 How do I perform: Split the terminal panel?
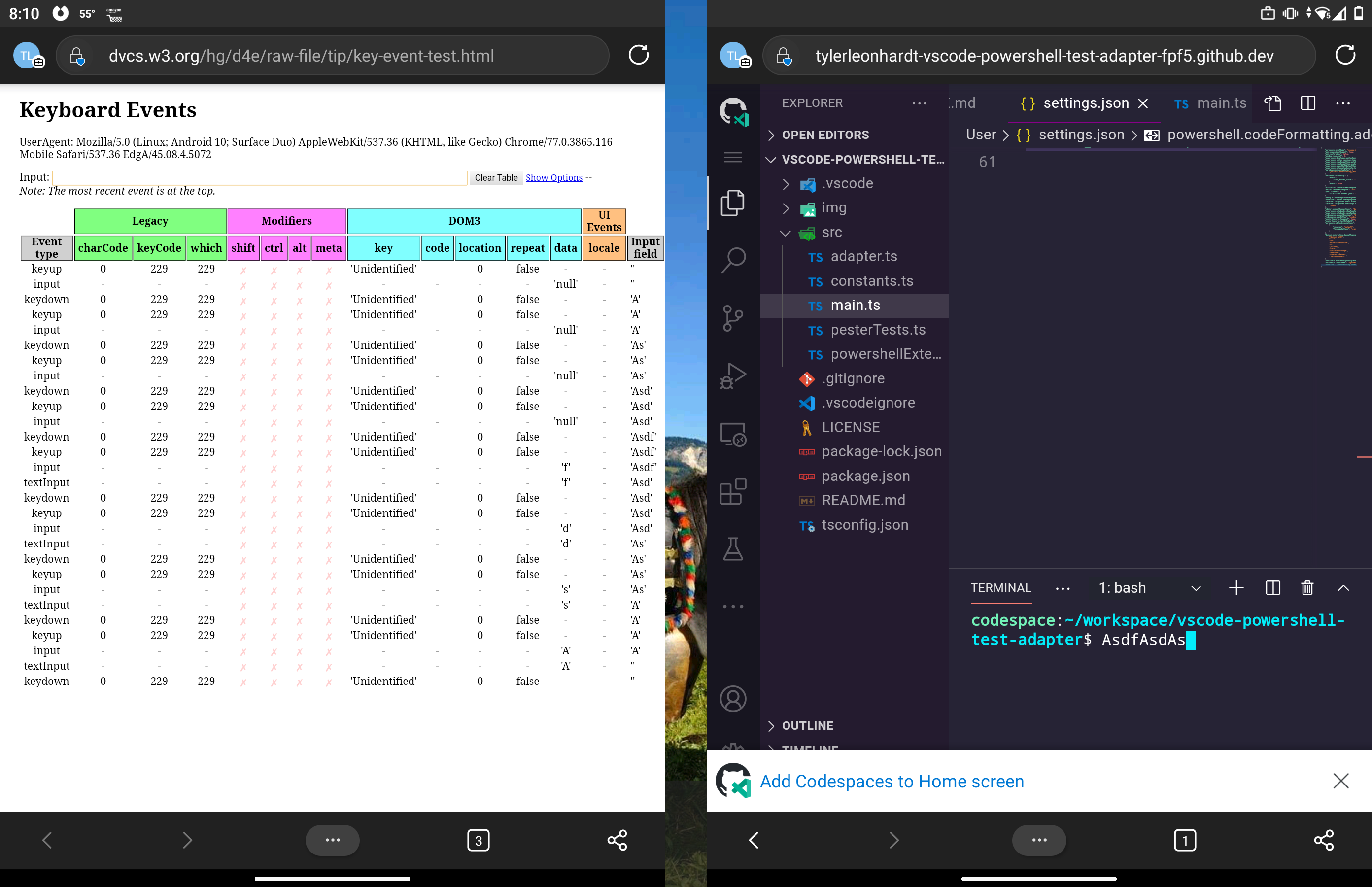pyautogui.click(x=1272, y=587)
